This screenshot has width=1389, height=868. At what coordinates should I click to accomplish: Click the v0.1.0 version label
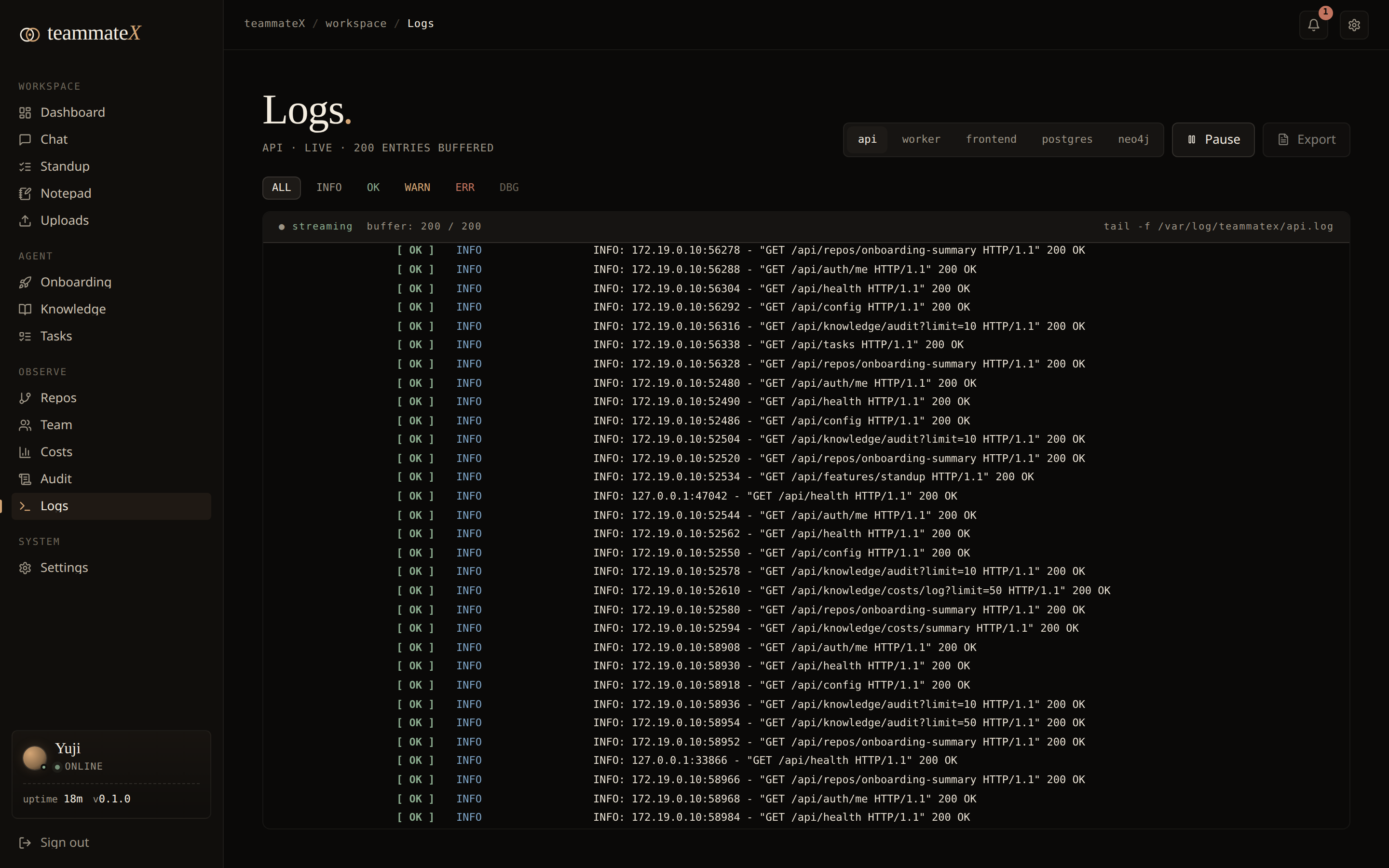tap(112, 799)
